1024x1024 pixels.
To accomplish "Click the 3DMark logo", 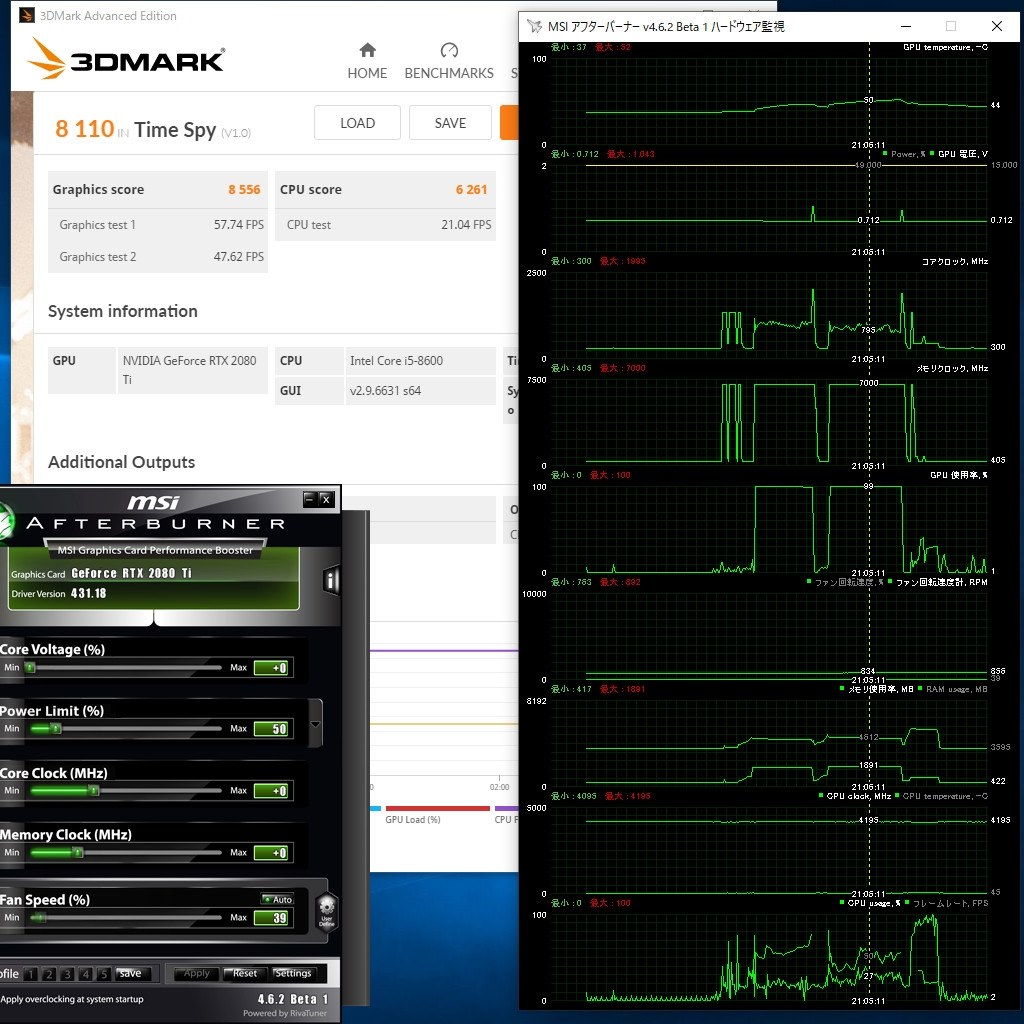I will [x=126, y=59].
